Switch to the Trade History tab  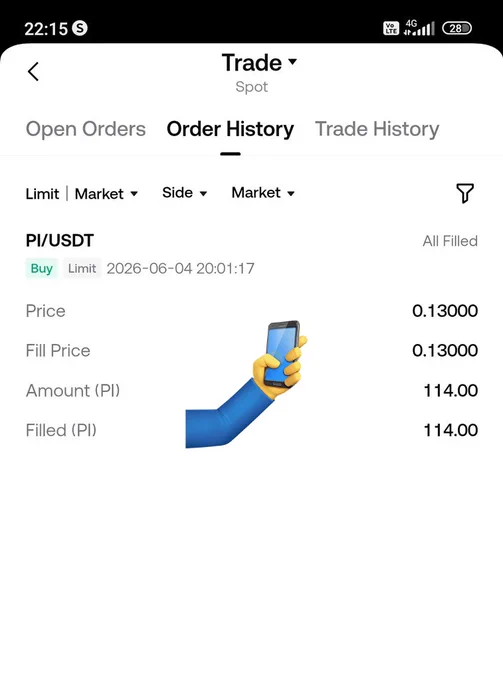point(377,129)
